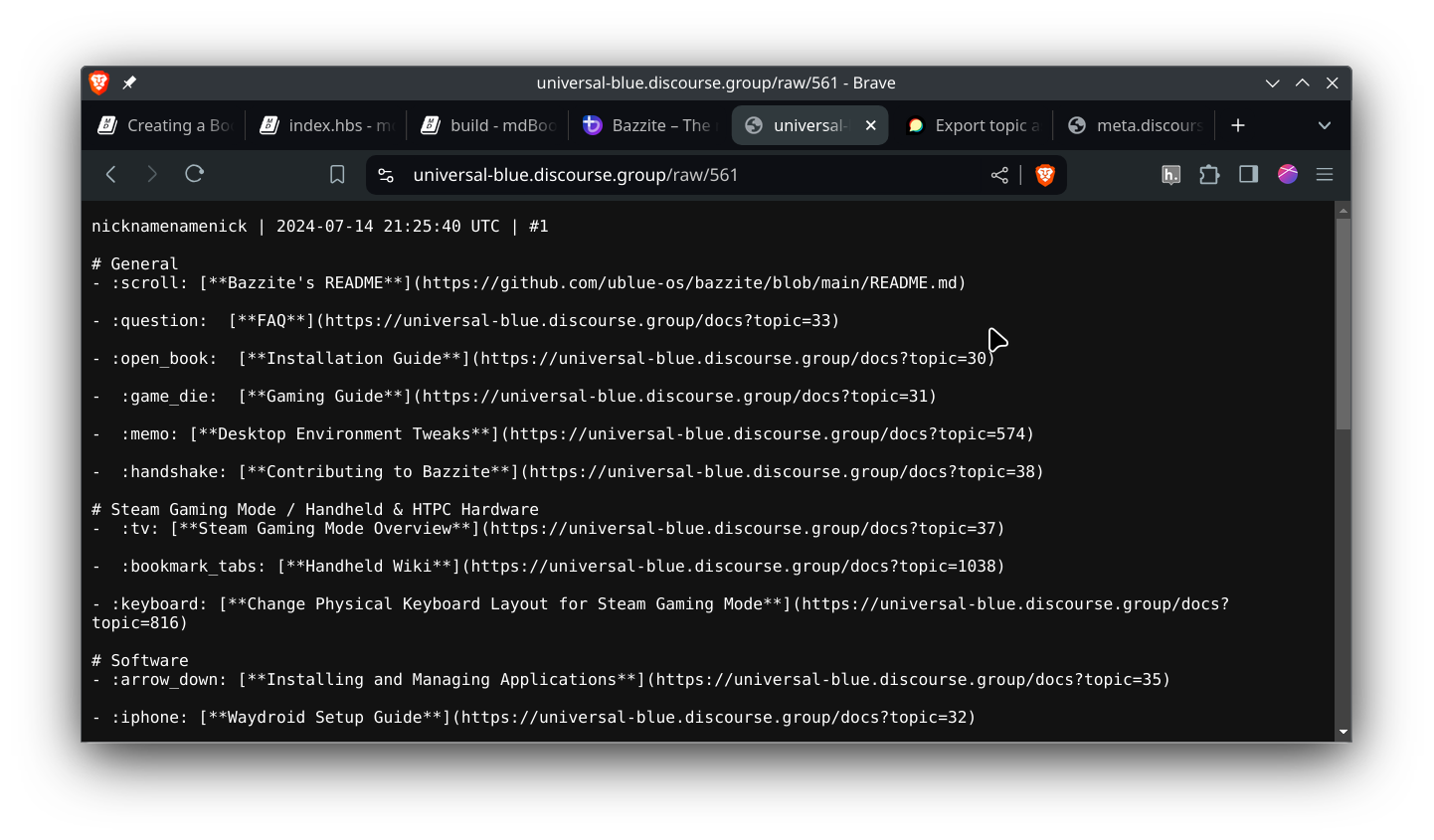This screenshot has height=840, width=1434.
Task: Click the nicknamenamenick author header line
Action: 320,227
